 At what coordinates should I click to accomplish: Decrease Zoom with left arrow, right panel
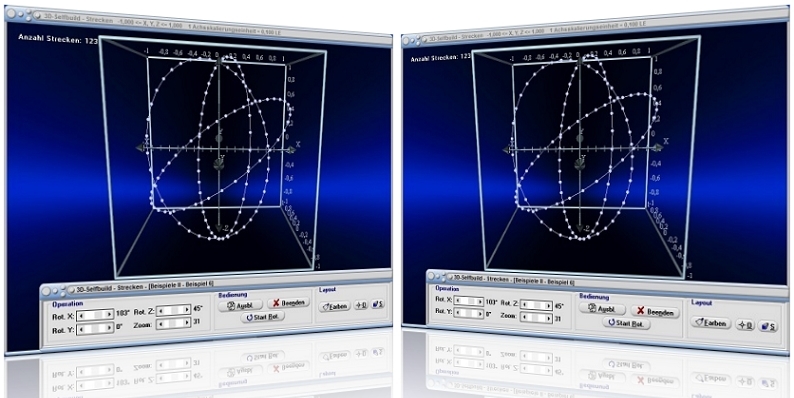click(x=524, y=317)
